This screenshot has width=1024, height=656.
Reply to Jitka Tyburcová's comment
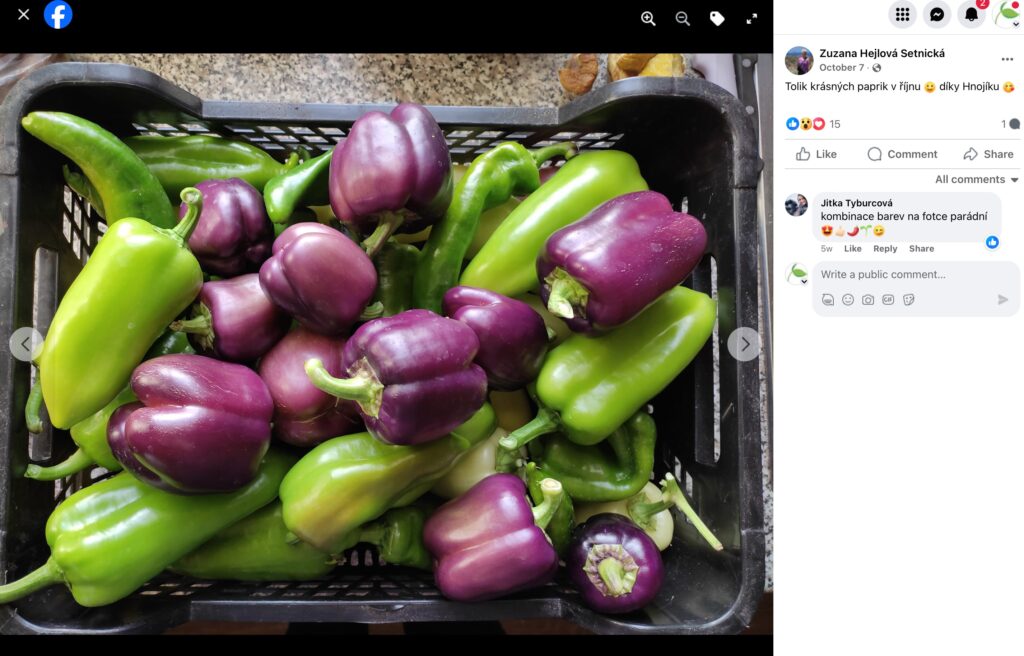tap(885, 248)
